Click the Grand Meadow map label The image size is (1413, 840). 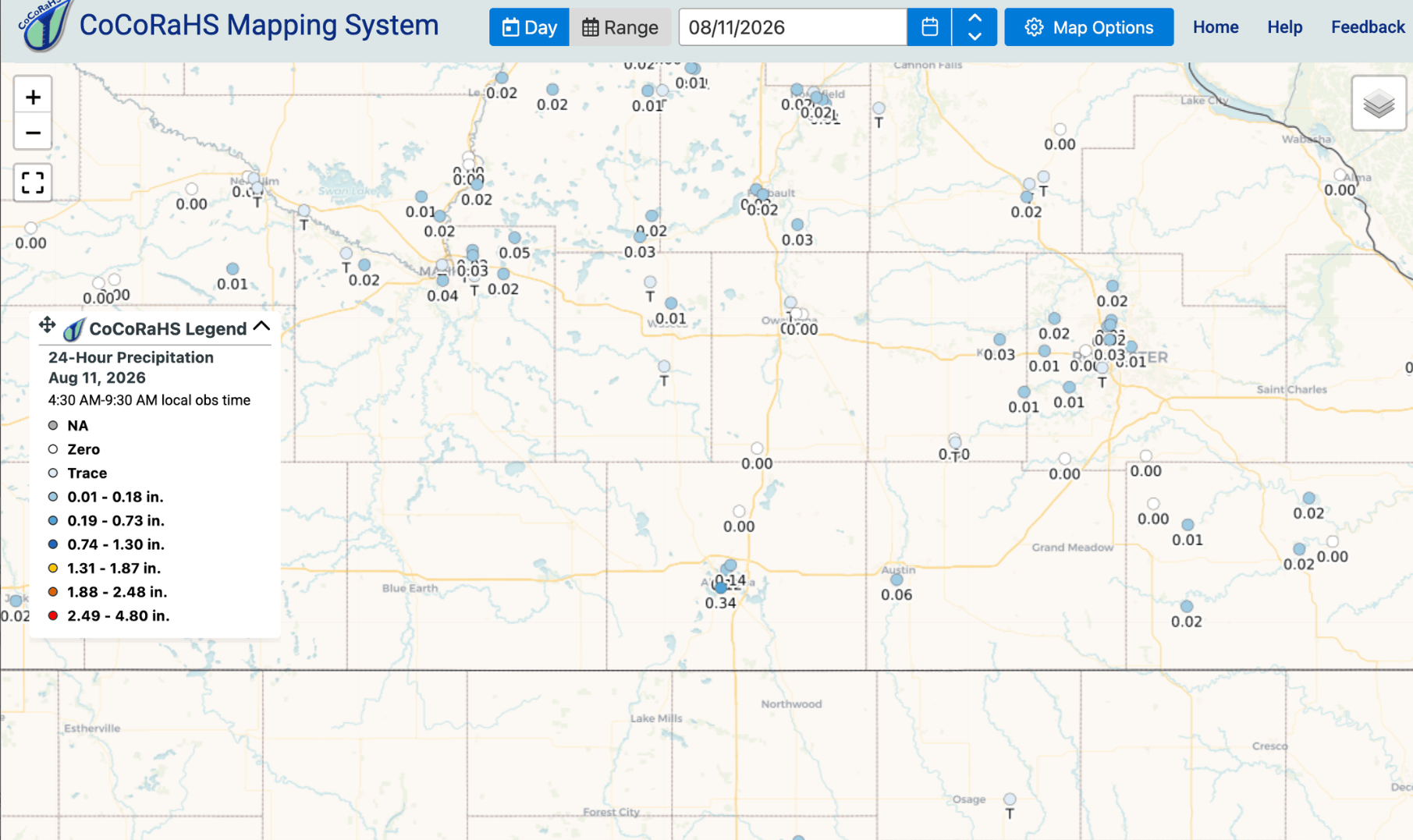tap(1073, 548)
